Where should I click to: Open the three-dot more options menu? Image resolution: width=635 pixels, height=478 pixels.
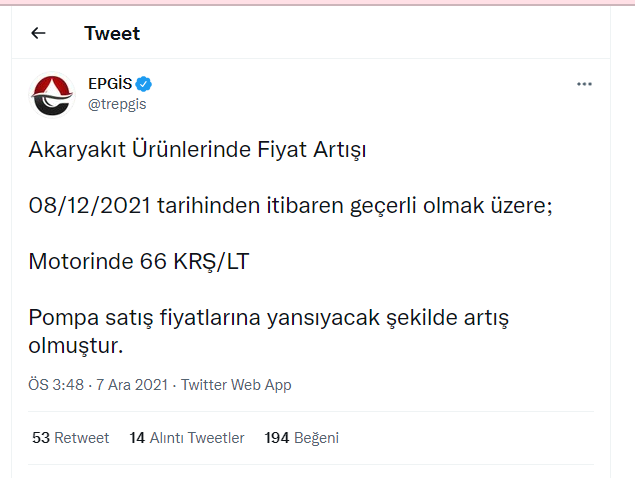click(585, 84)
